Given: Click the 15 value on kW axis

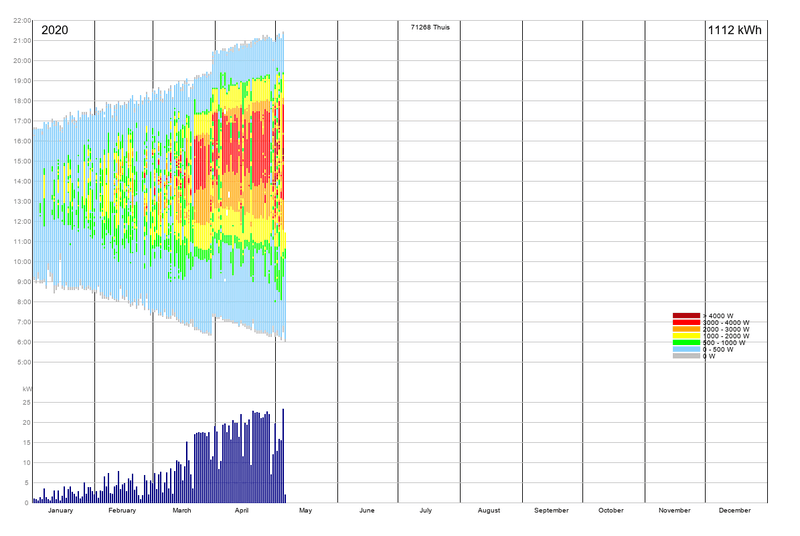Looking at the screenshot, I should 27,443.
